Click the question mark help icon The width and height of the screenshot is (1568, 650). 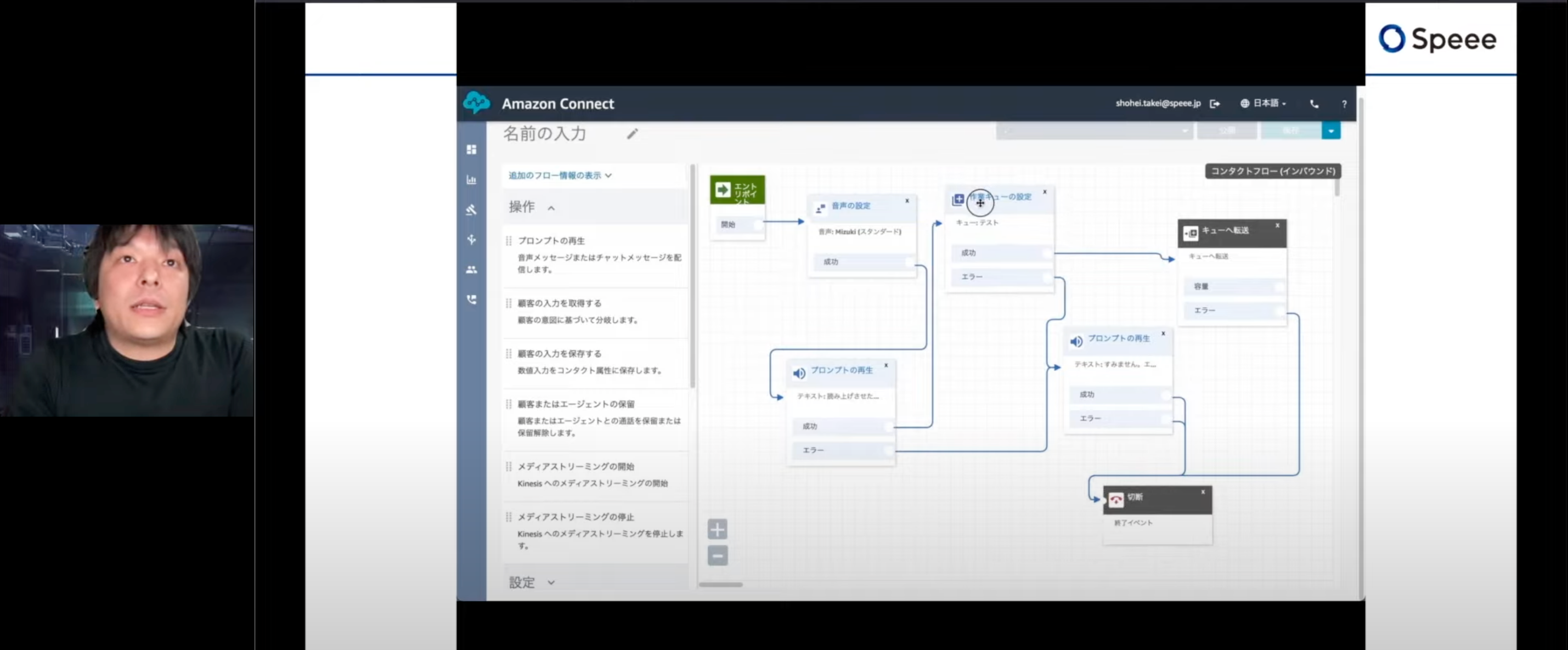[x=1344, y=104]
